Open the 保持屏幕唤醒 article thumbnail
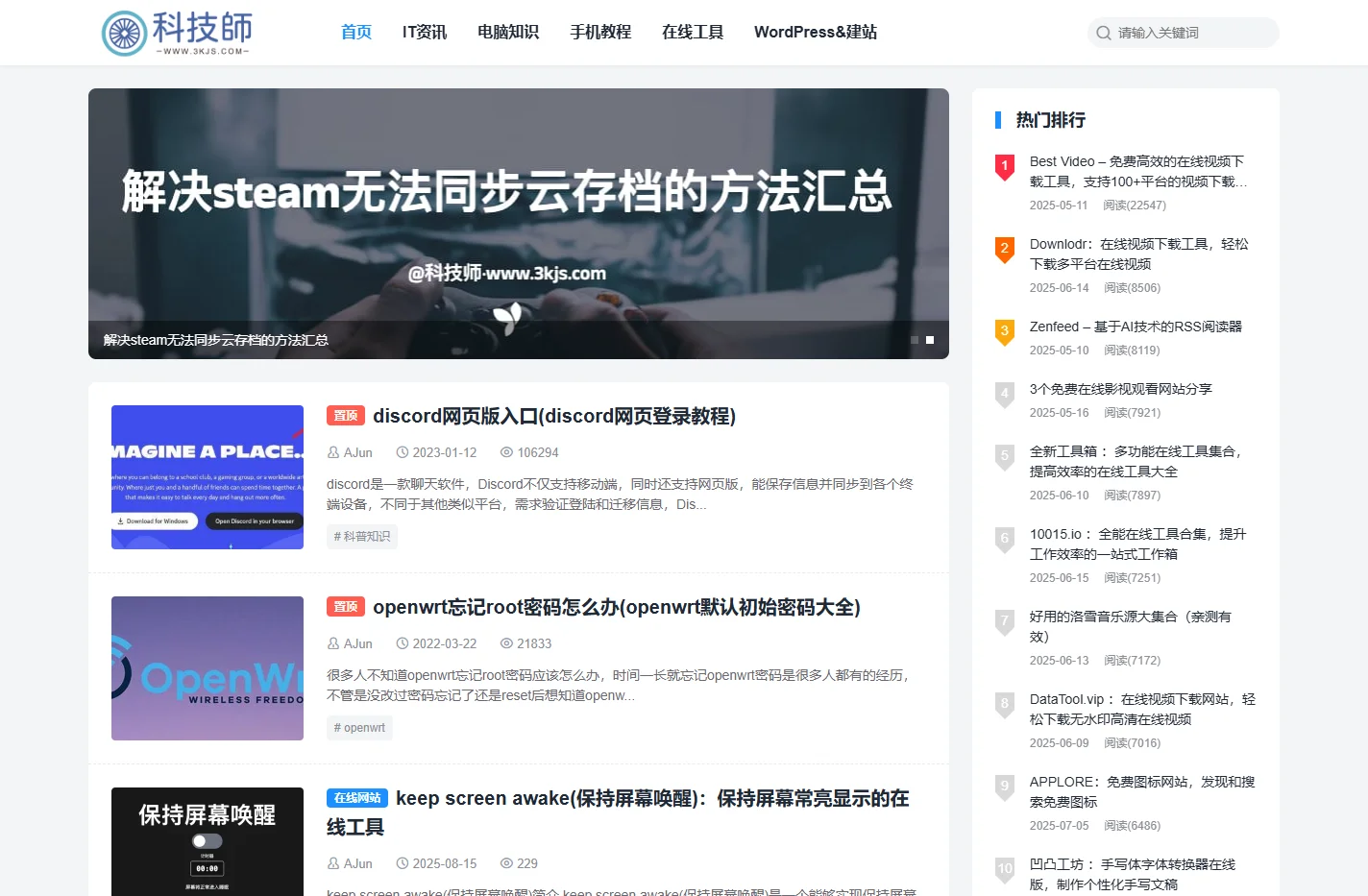1368x896 pixels. [208, 842]
